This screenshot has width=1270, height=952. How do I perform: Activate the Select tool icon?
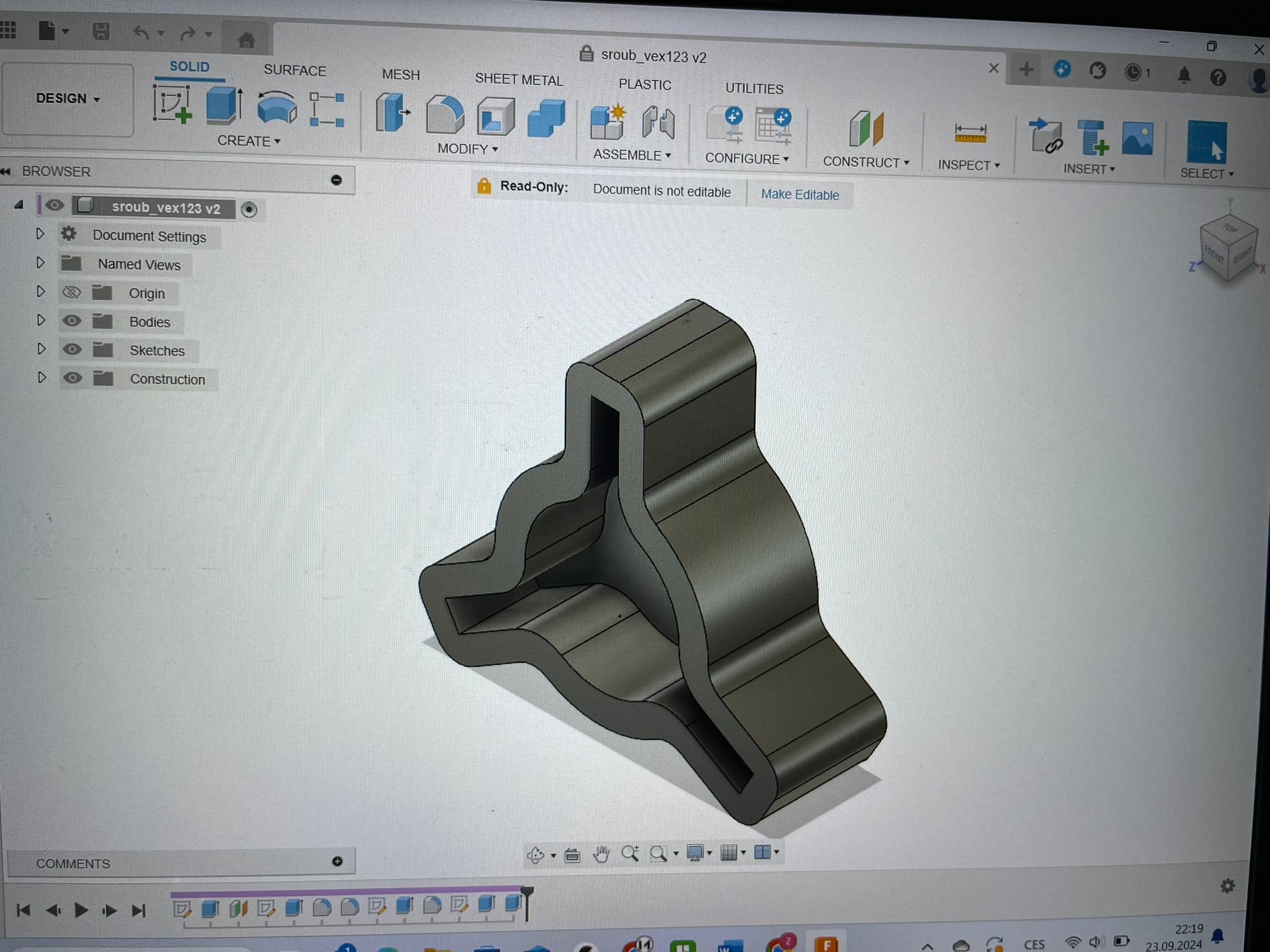[x=1206, y=142]
